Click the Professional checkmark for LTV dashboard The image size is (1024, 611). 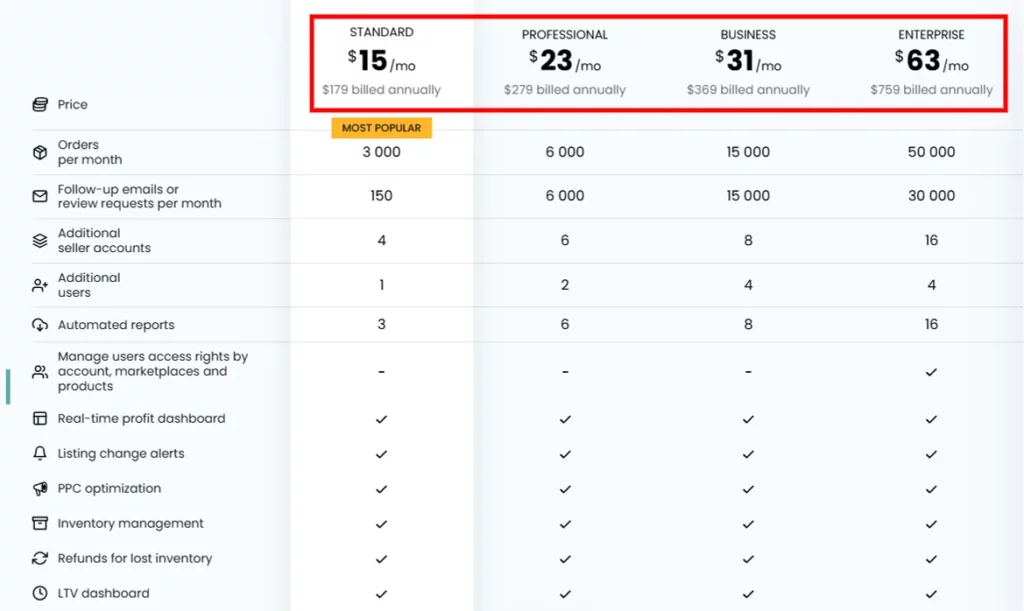(565, 594)
